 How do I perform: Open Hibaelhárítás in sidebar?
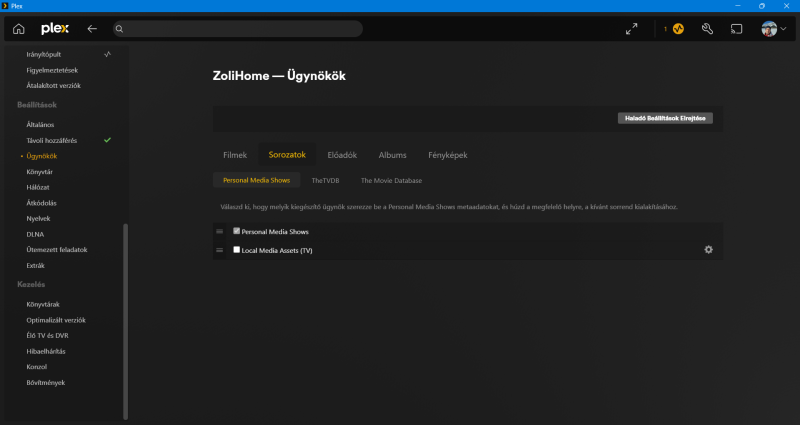(45, 351)
